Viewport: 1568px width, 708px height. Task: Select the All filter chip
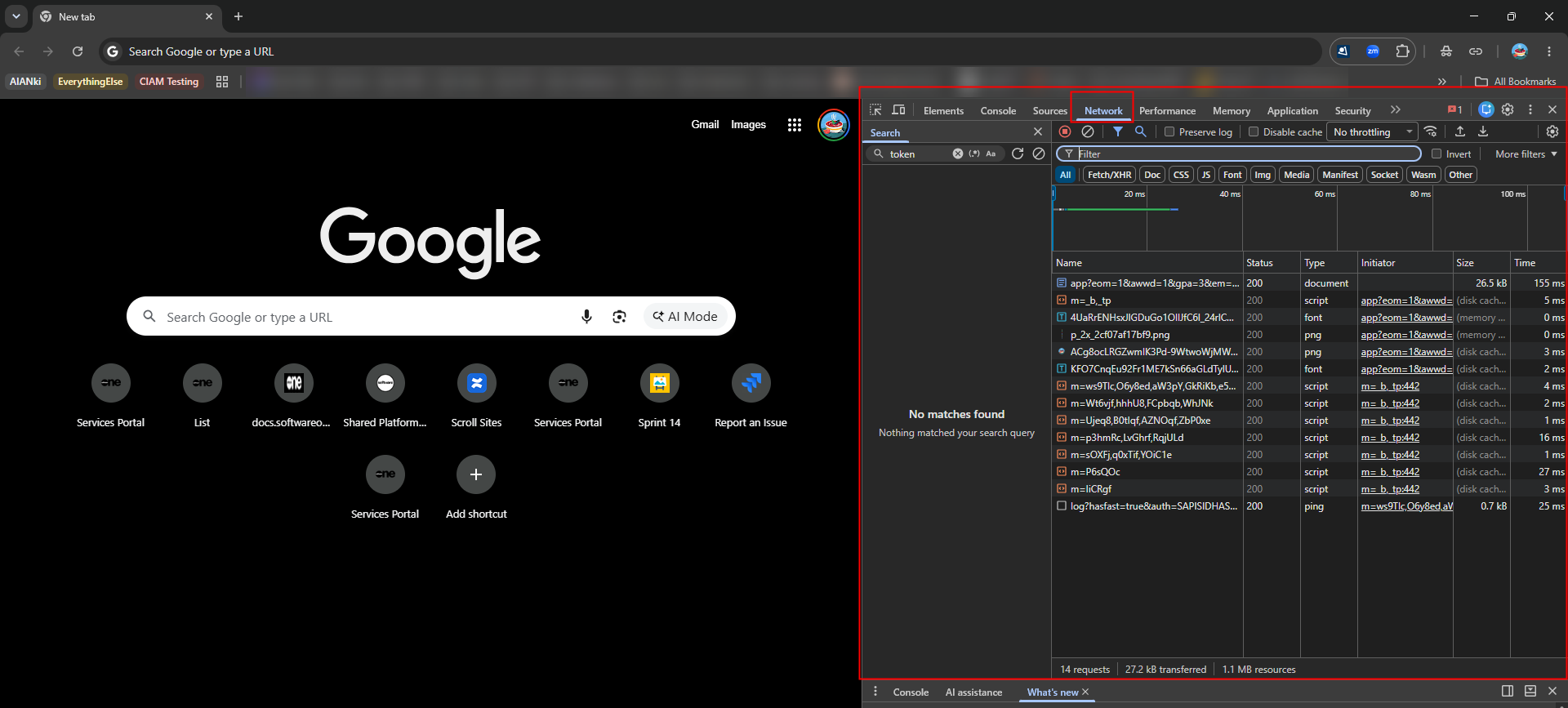click(1065, 175)
